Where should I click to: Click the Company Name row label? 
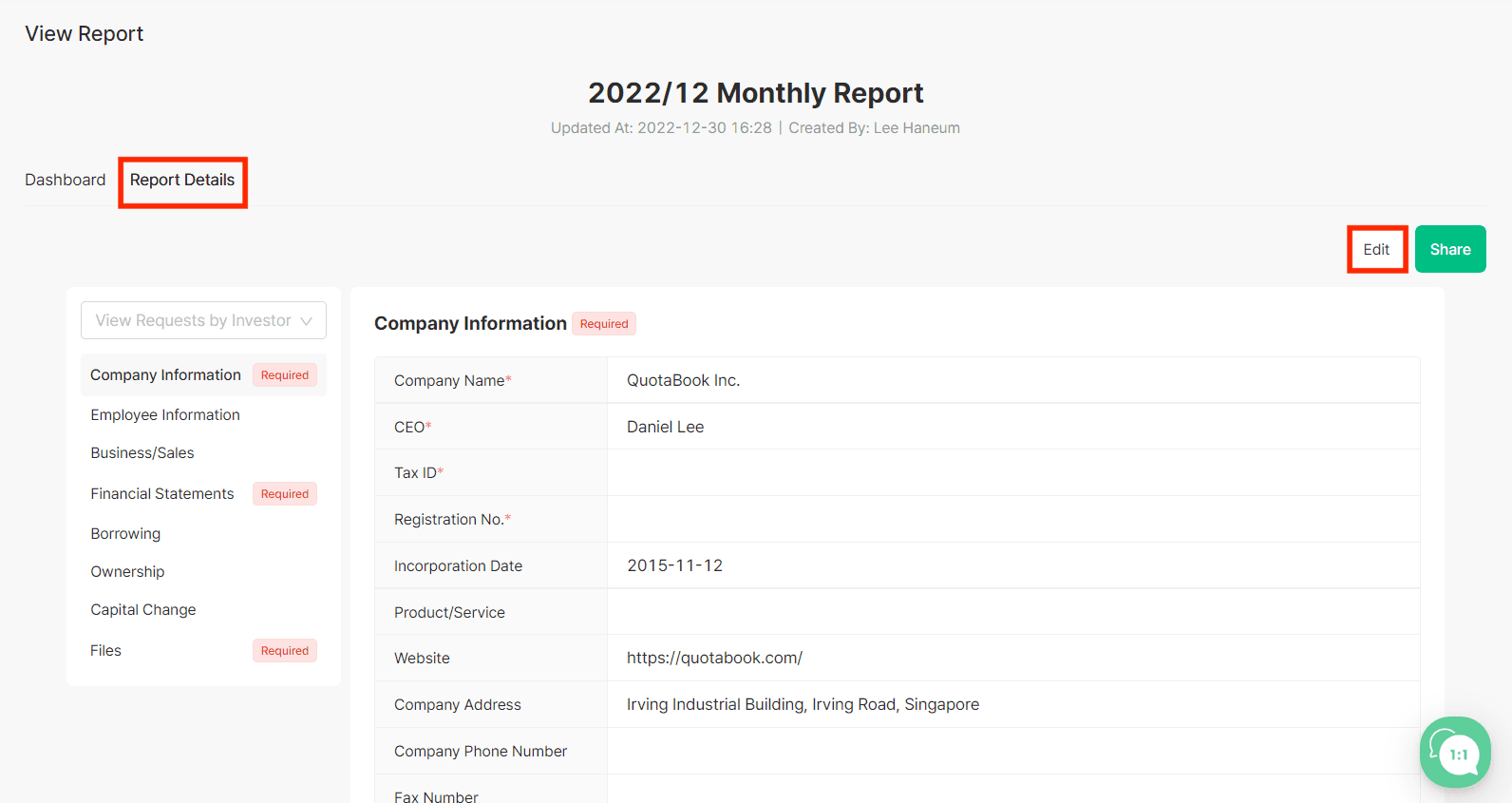(x=453, y=381)
